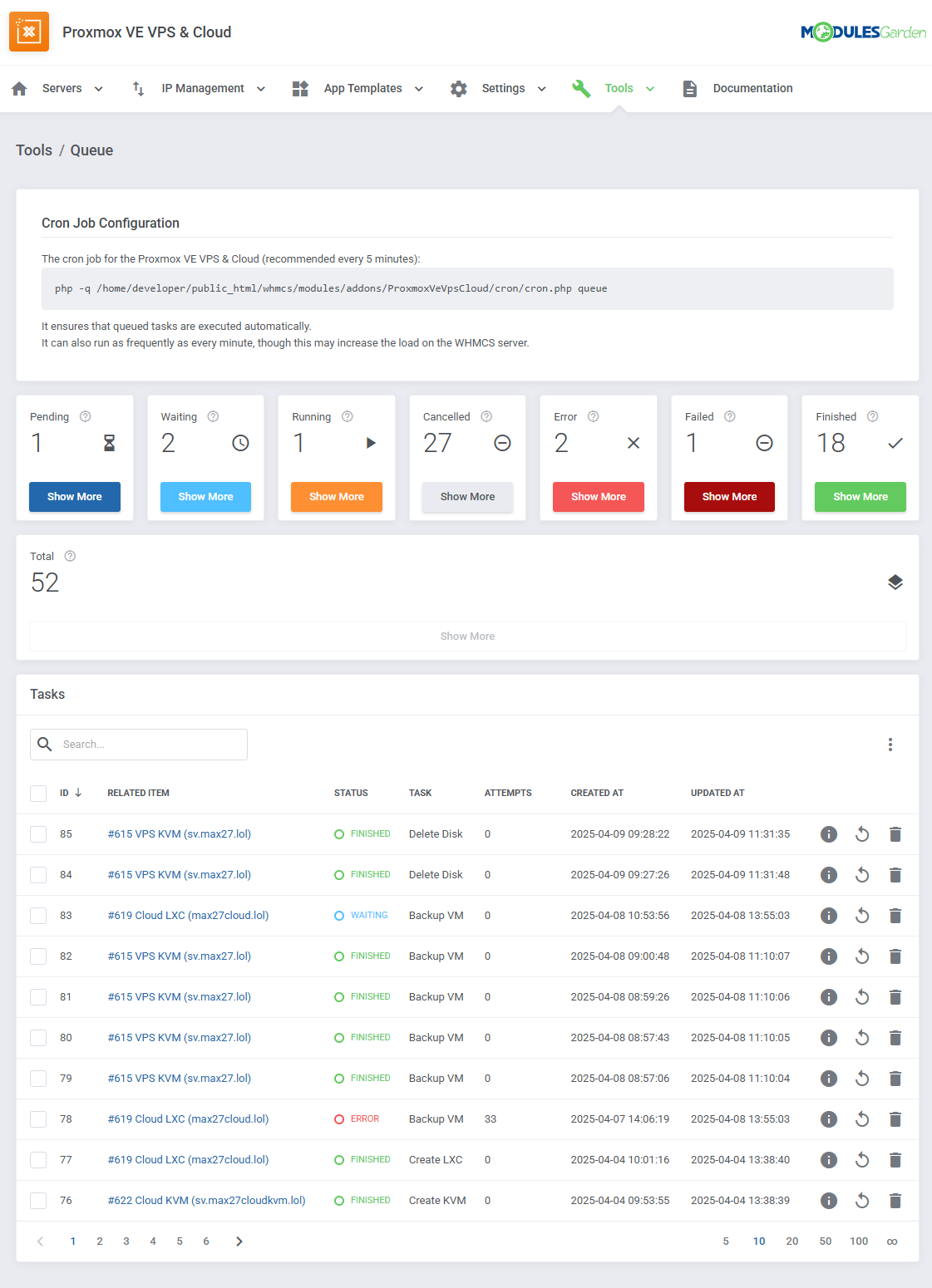Viewport: 932px width, 1288px height.
Task: Click the orange Proxmox module logo icon
Action: pos(29,32)
